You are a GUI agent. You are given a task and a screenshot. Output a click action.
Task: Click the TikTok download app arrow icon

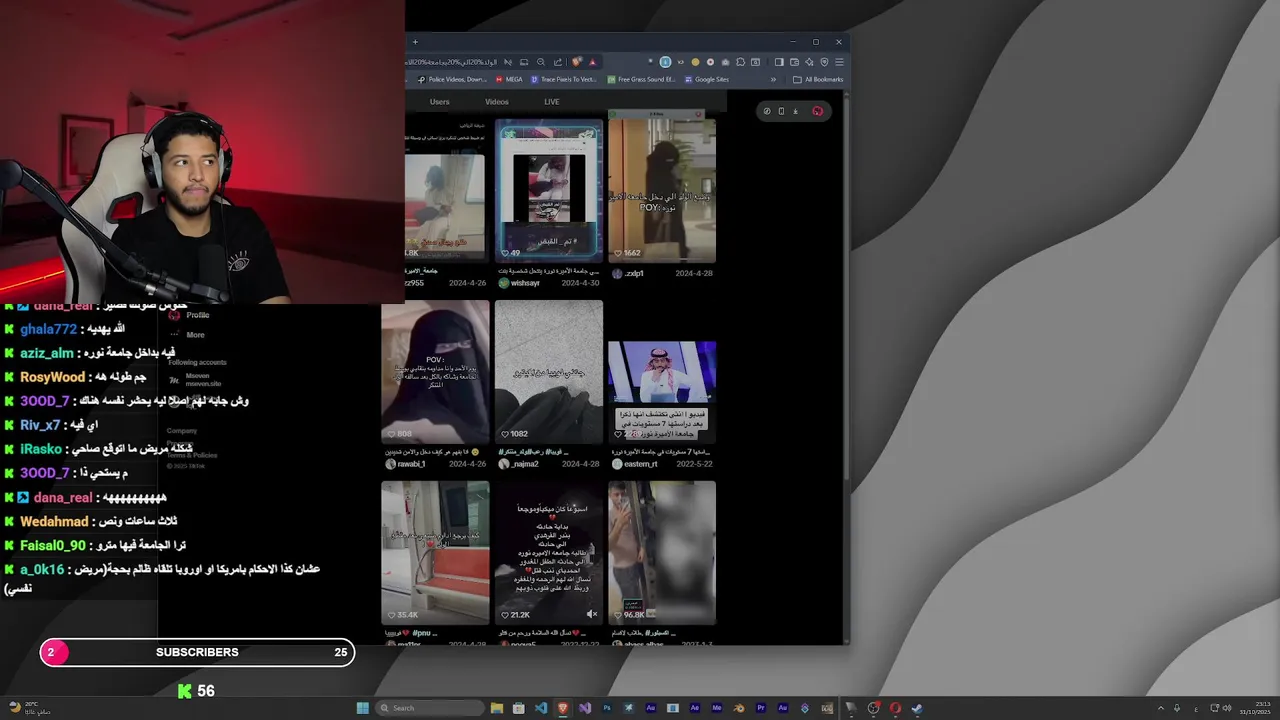(795, 111)
